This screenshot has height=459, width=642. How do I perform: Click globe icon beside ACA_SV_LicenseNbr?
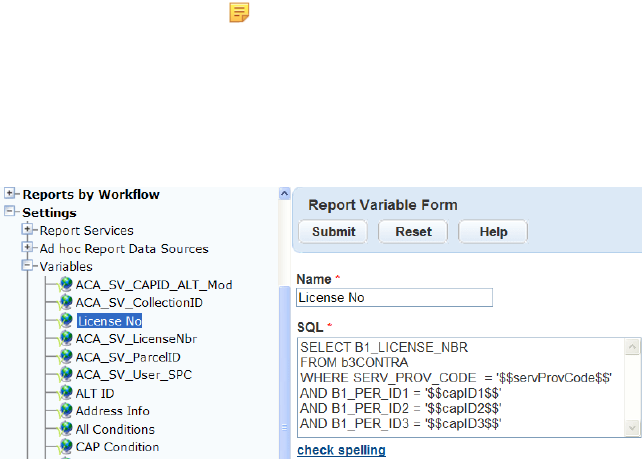point(66,338)
